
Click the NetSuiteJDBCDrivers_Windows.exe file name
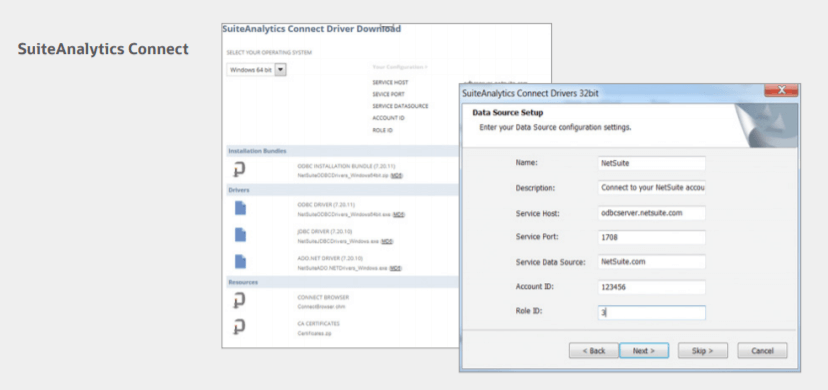pos(338,241)
